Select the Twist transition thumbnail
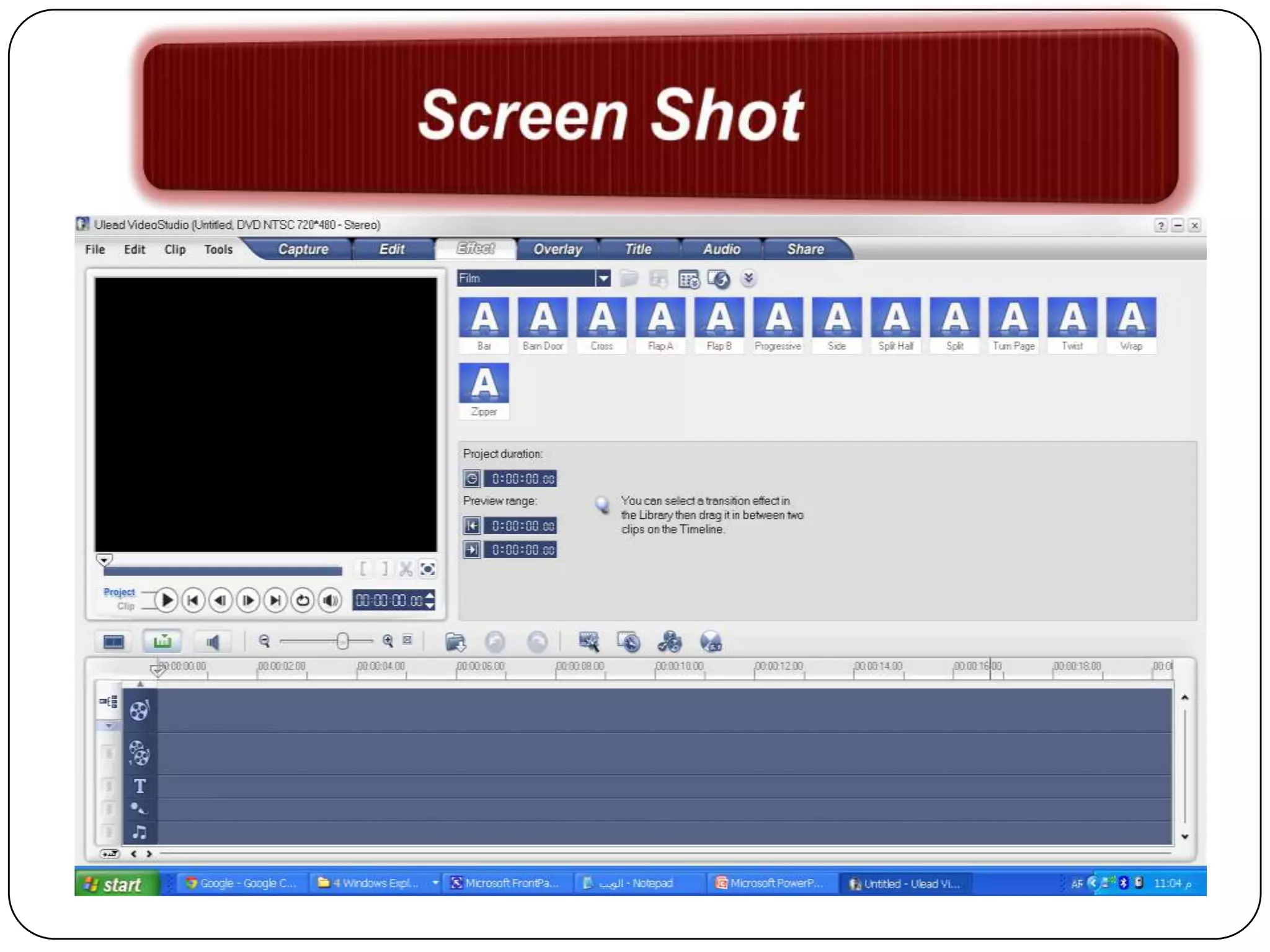Screen dimensions: 1270x952 tap(1073, 325)
